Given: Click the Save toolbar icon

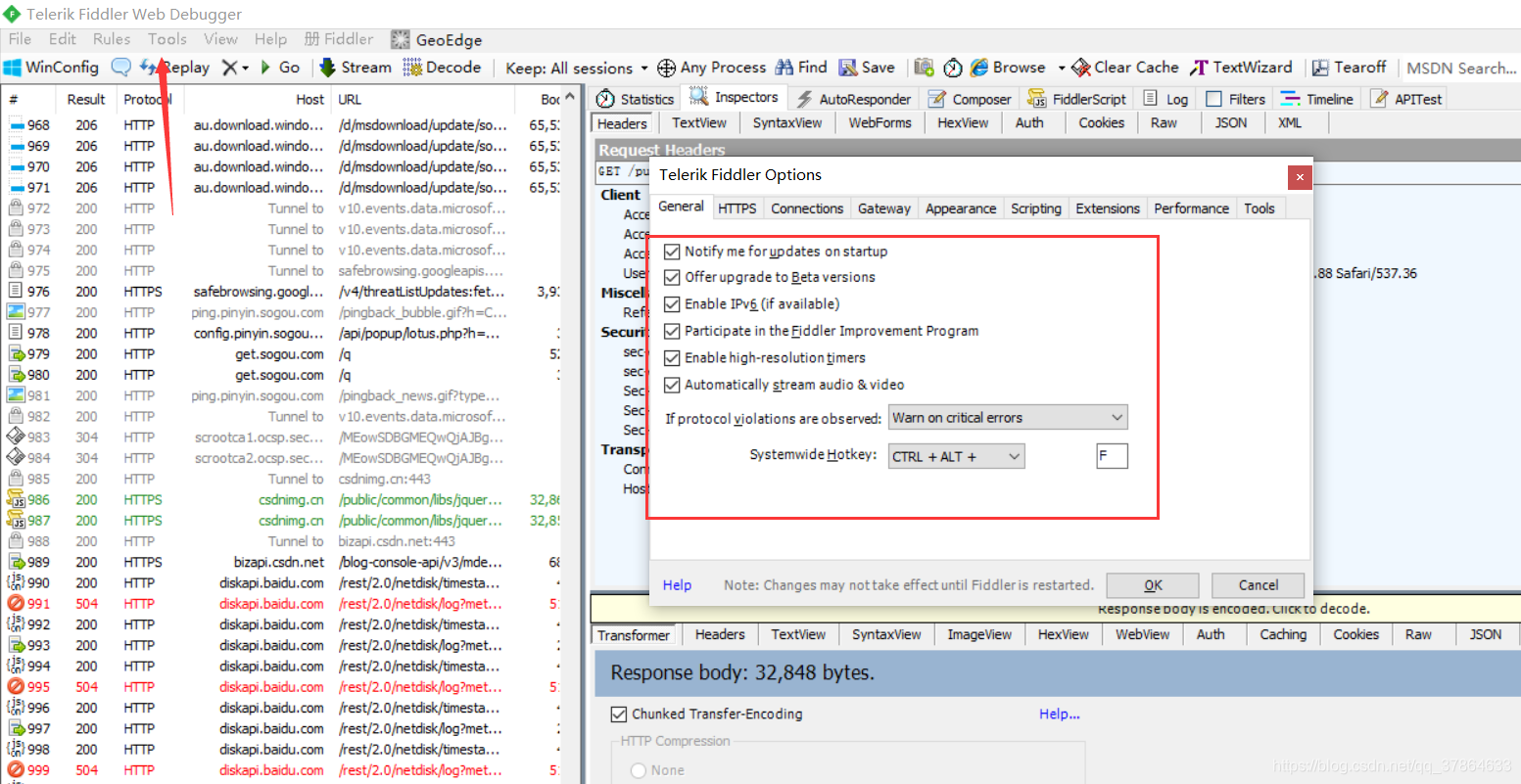Looking at the screenshot, I should pyautogui.click(x=847, y=68).
